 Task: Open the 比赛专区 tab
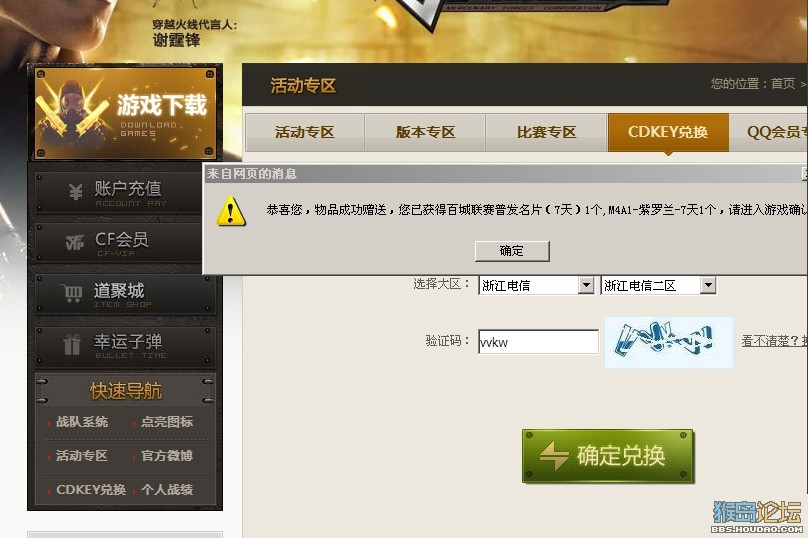[x=546, y=132]
